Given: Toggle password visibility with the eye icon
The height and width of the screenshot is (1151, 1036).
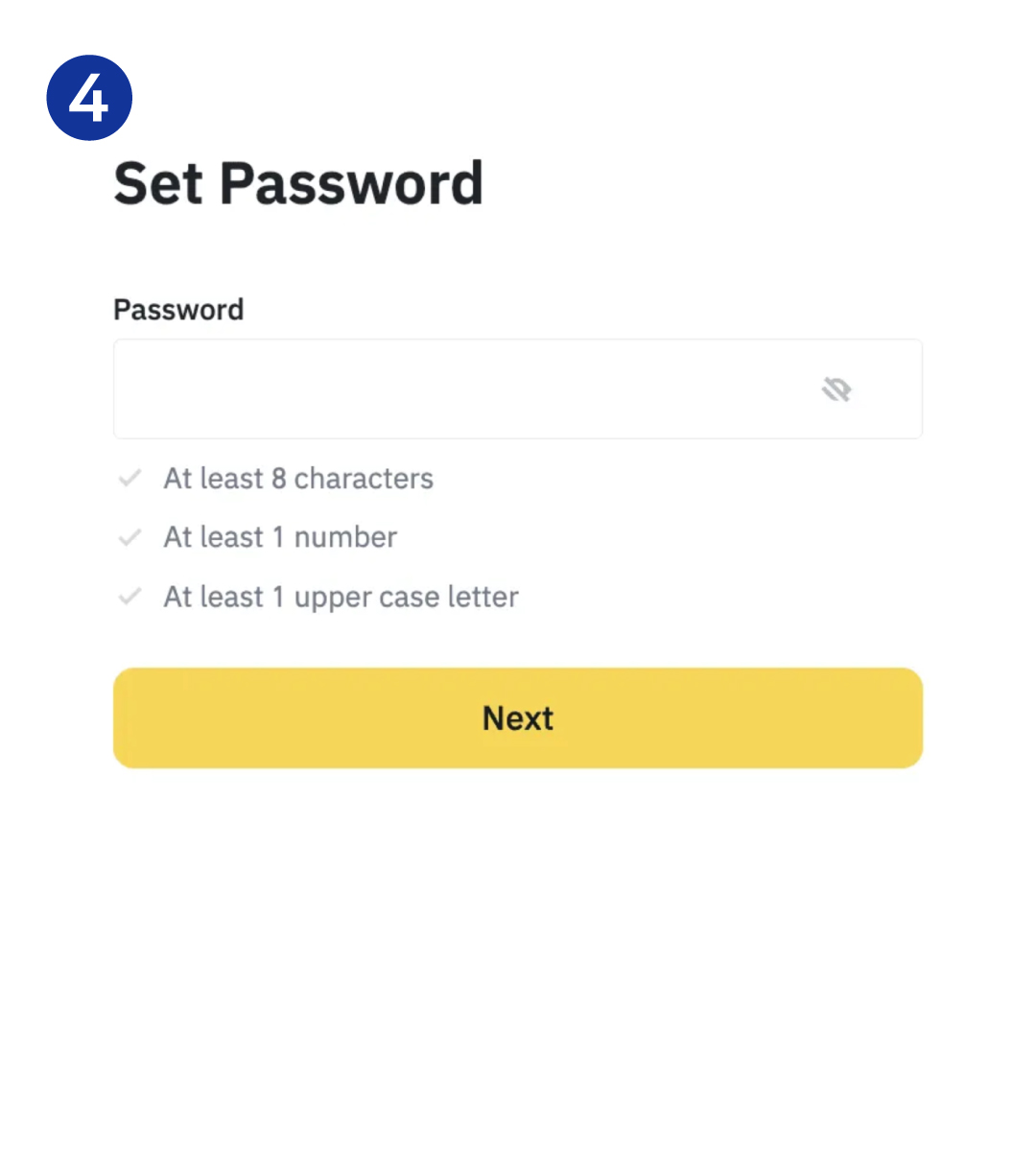Looking at the screenshot, I should pos(836,389).
